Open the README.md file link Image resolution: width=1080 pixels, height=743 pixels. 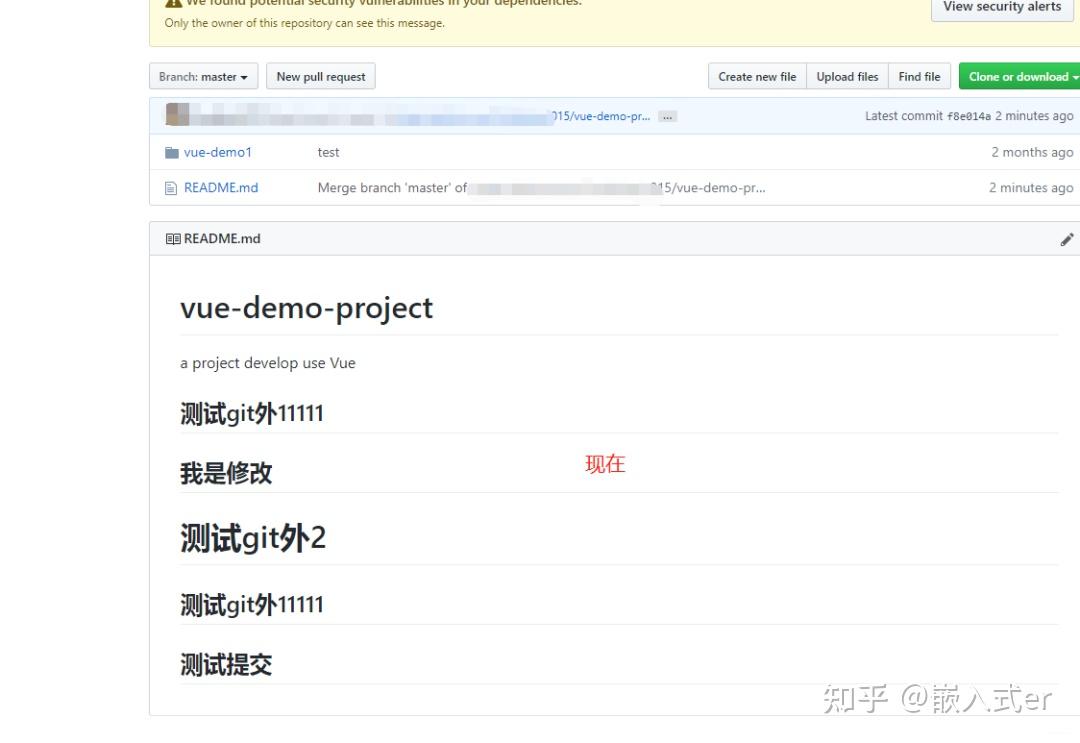click(x=224, y=187)
